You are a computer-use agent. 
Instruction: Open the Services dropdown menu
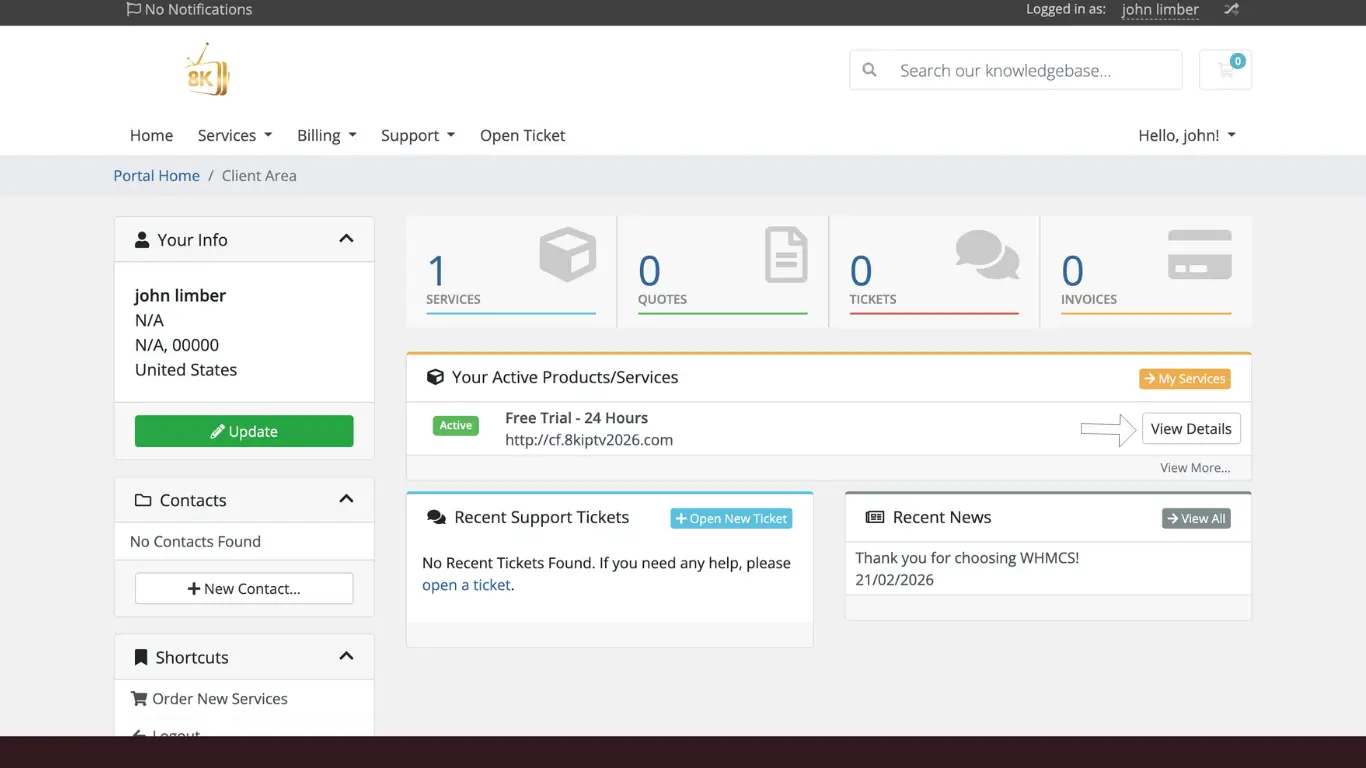(235, 135)
